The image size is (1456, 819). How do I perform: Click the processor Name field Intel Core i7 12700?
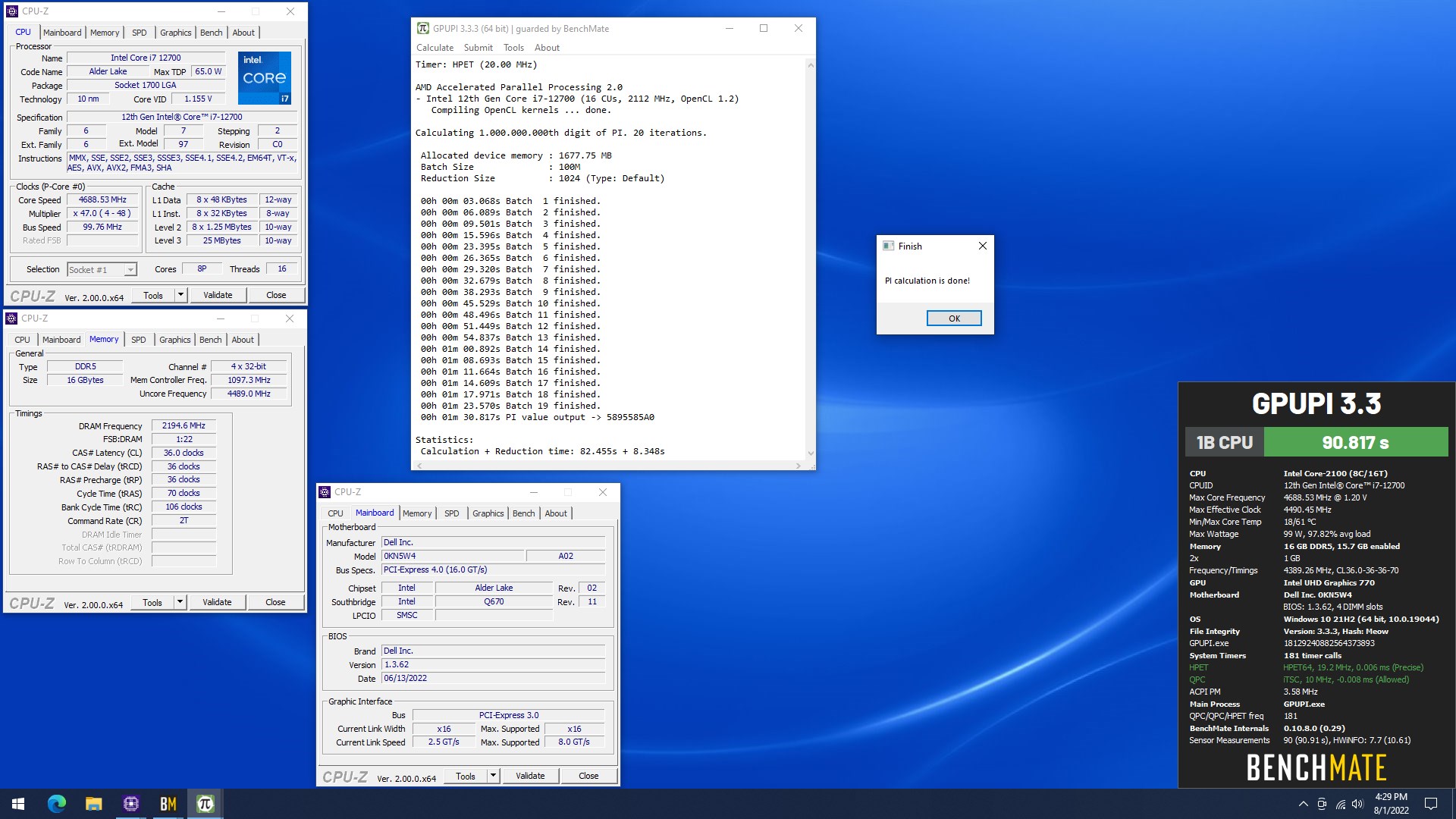pos(146,58)
